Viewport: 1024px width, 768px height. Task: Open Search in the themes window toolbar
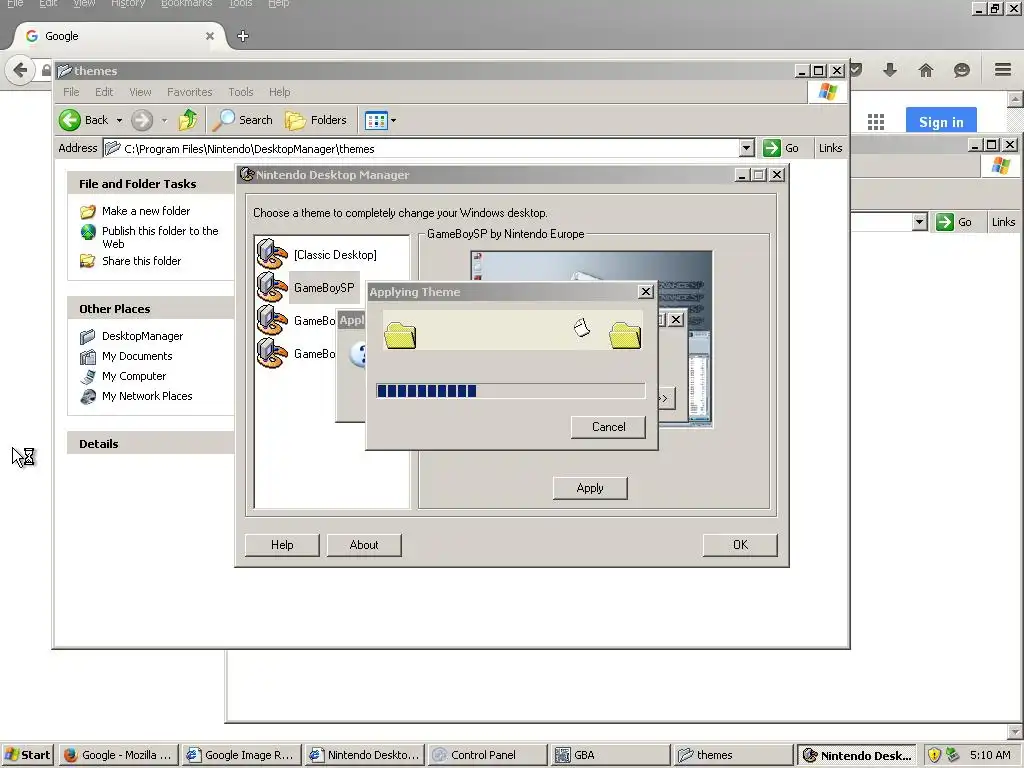pos(245,120)
